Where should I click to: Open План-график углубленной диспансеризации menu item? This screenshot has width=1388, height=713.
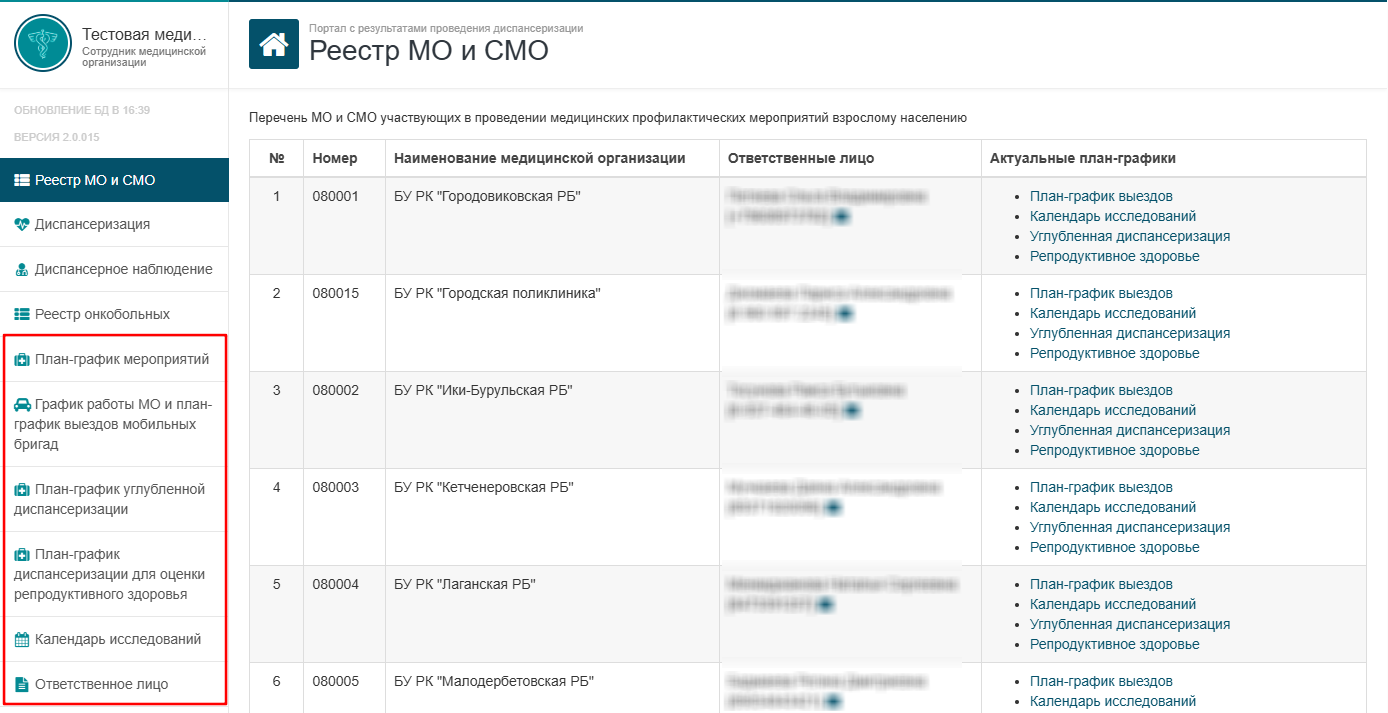point(114,499)
